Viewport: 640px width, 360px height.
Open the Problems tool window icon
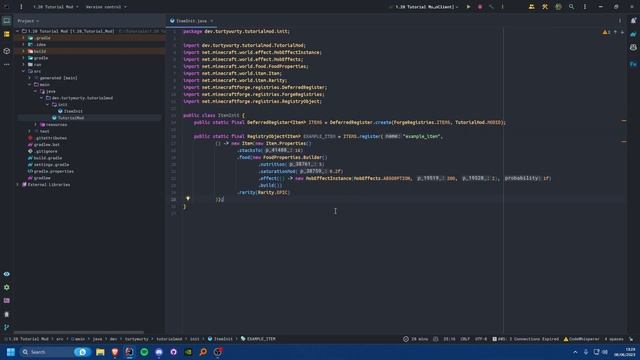click(7, 314)
